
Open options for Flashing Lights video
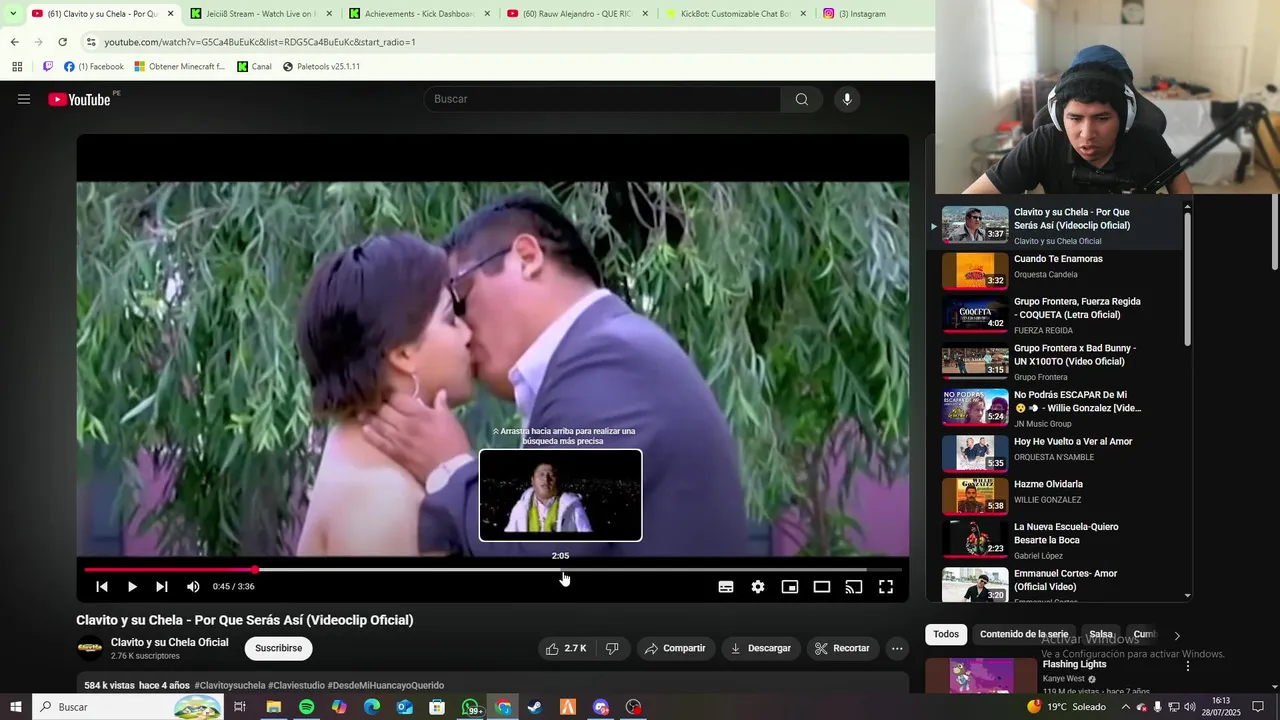click(x=1188, y=666)
